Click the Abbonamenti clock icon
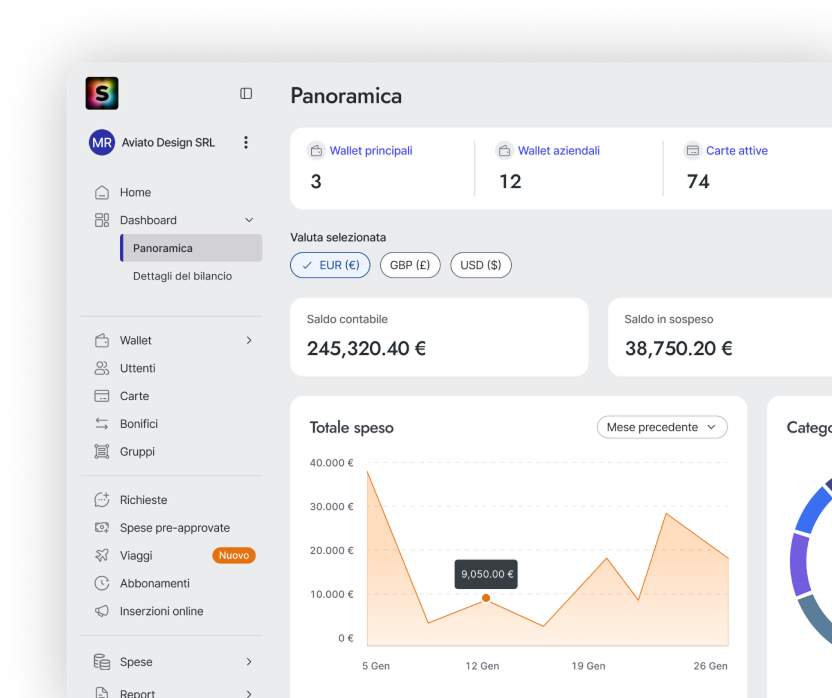 coord(101,583)
